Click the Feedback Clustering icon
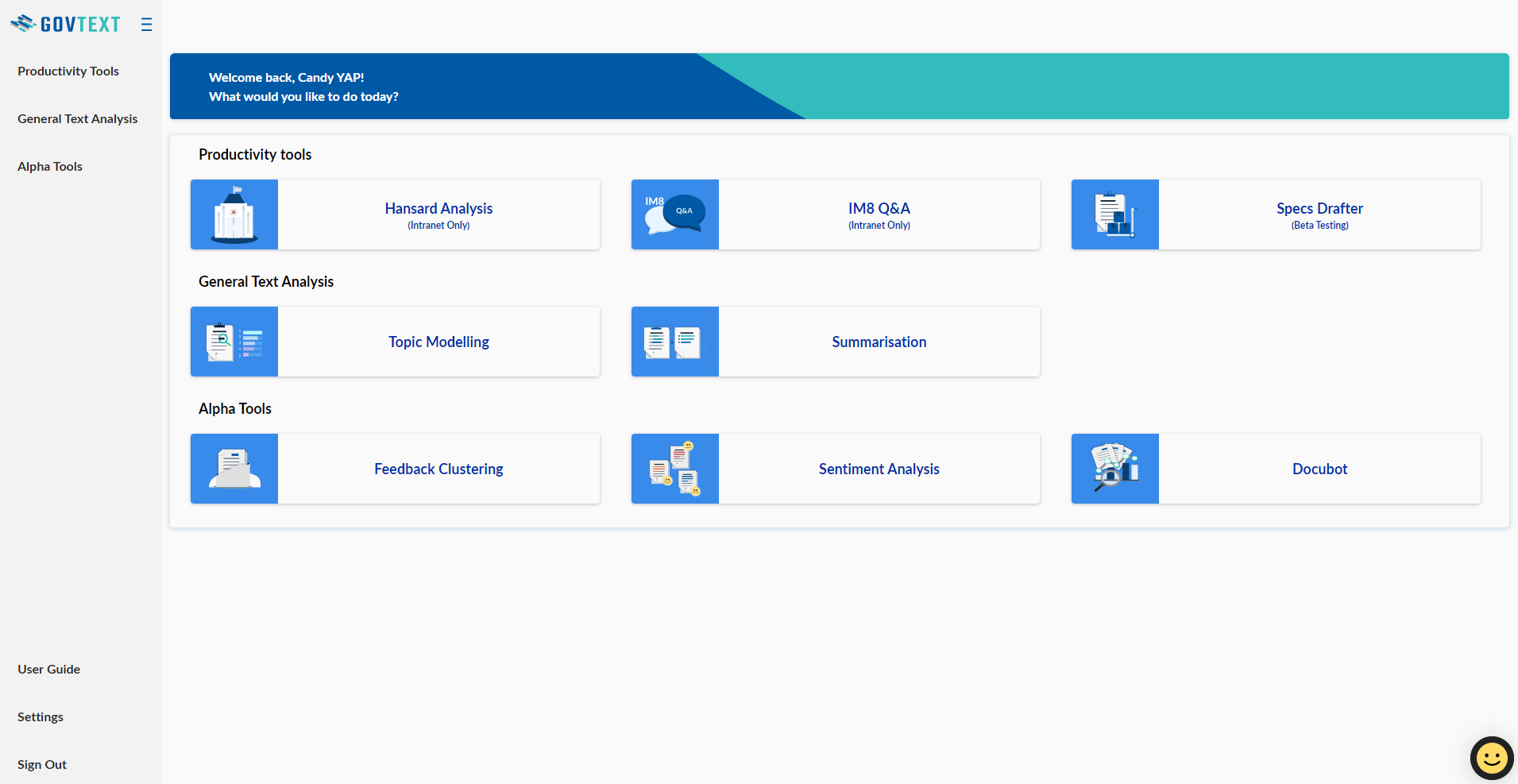The height and width of the screenshot is (784, 1518). pos(234,468)
